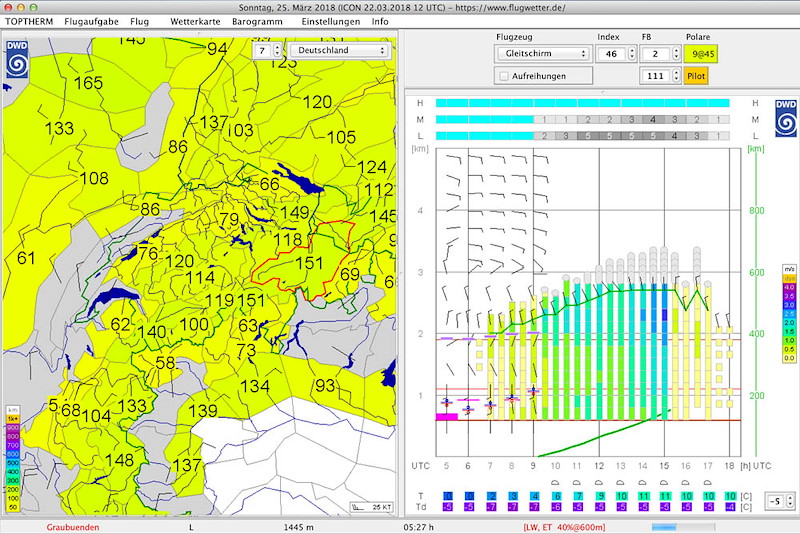Click the Polare 9@45 button
This screenshot has height=534, width=800.
[x=701, y=54]
